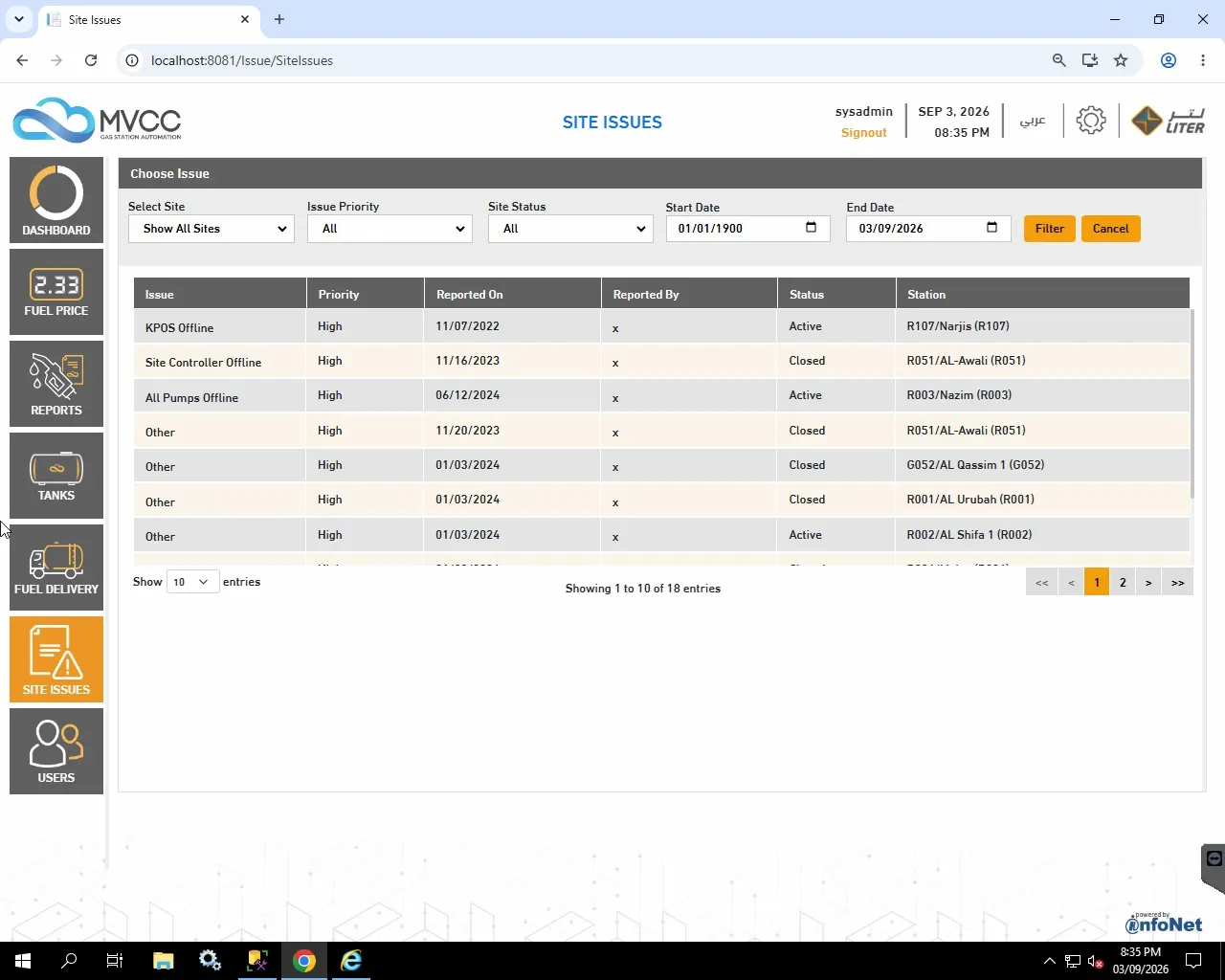Sort table by Issue column header
Viewport: 1225px width, 980px height.
[219, 294]
